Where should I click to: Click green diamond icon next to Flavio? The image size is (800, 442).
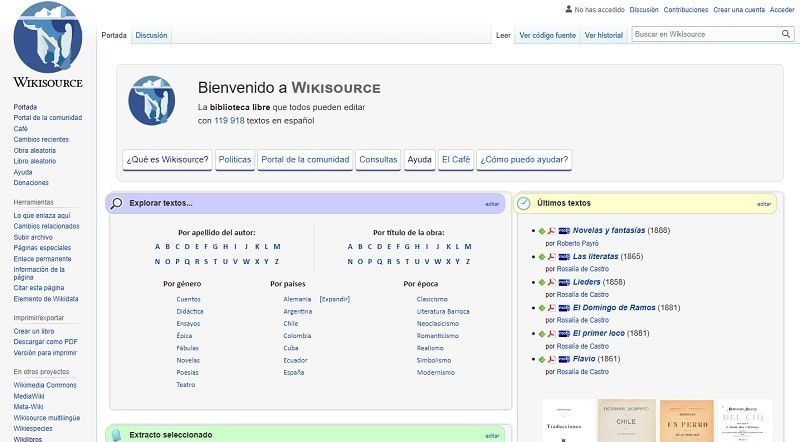(x=542, y=359)
